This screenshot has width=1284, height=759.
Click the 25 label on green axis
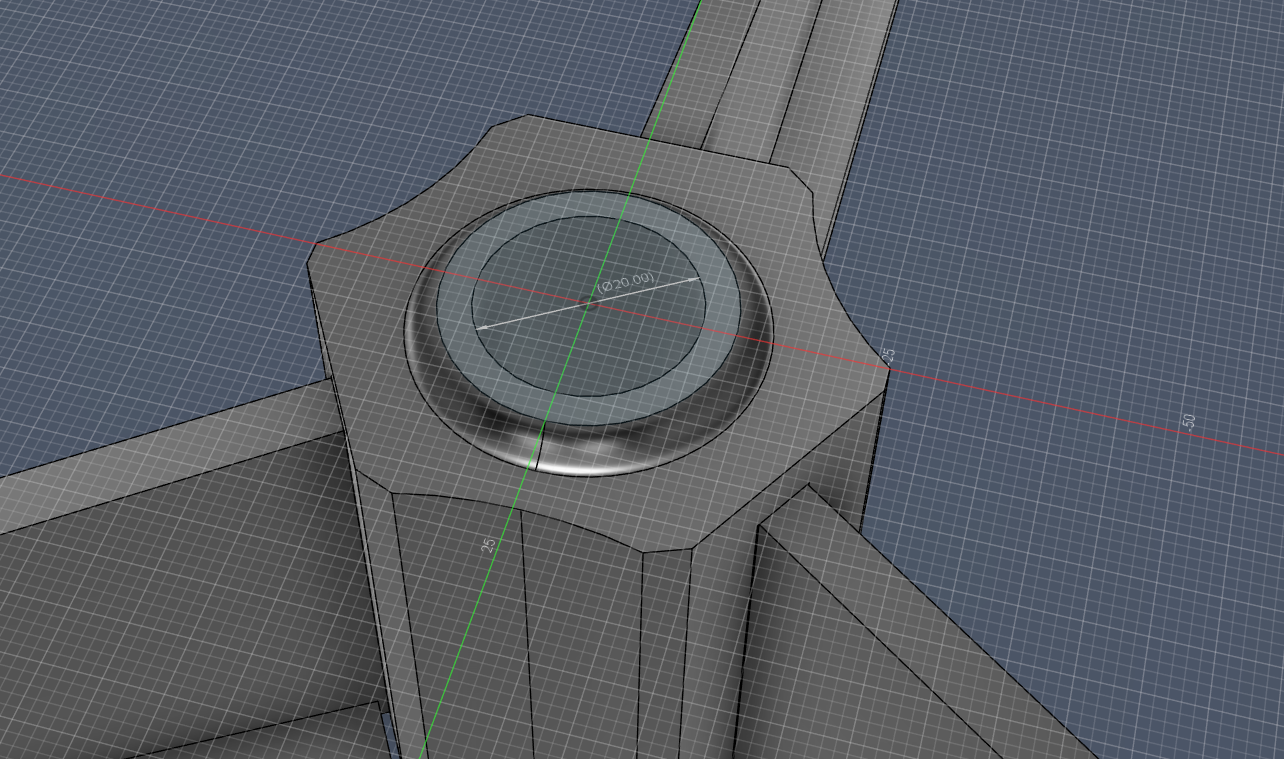click(489, 545)
